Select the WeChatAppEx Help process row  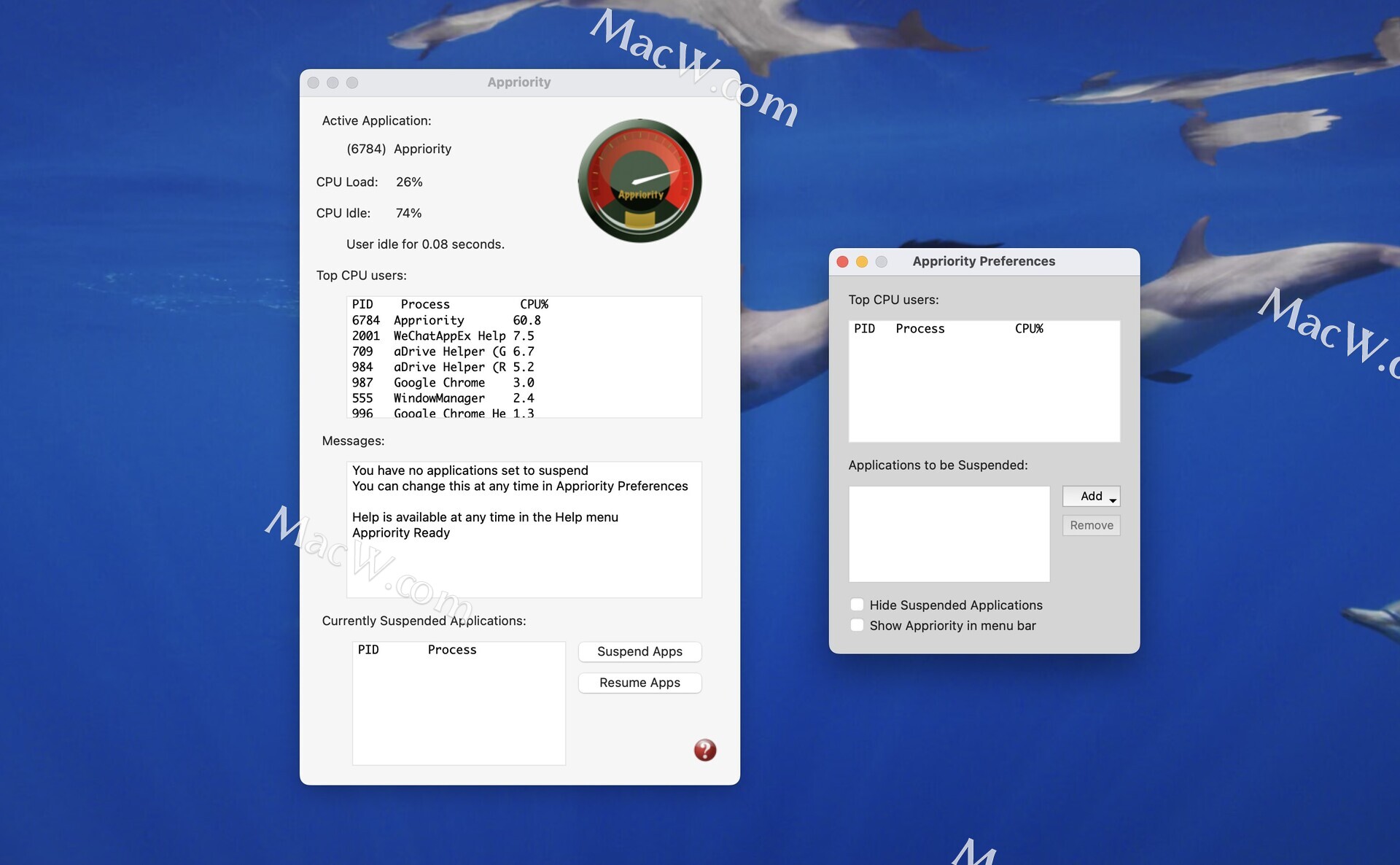(524, 335)
